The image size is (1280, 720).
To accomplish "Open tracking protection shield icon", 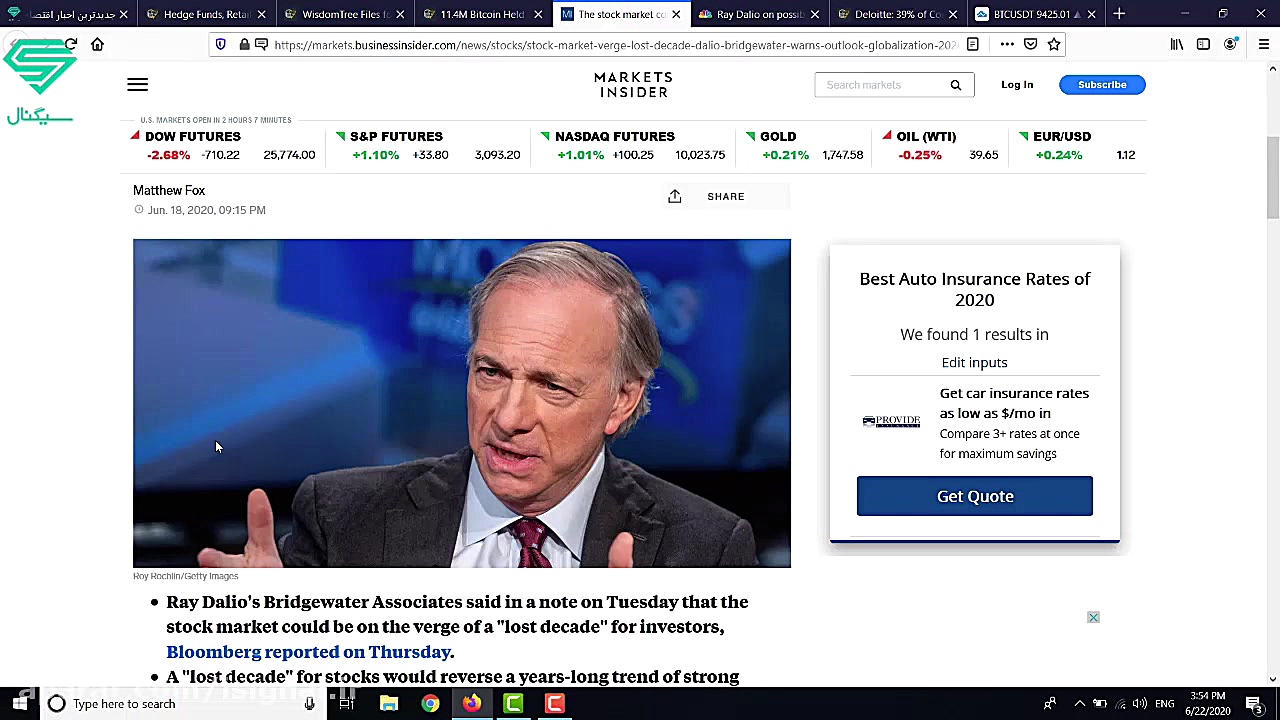I will point(220,44).
